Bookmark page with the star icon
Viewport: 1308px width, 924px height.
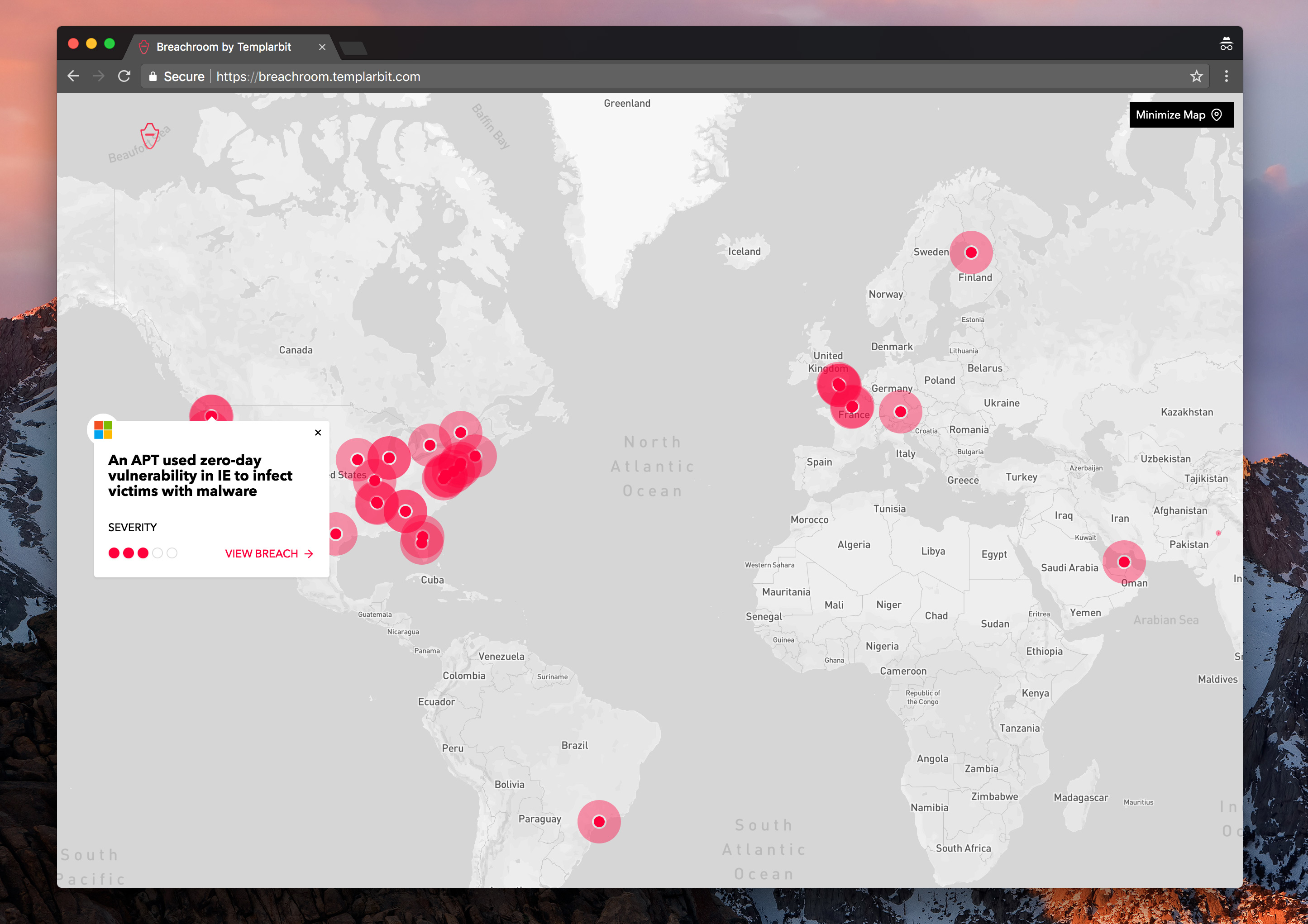point(1196,76)
